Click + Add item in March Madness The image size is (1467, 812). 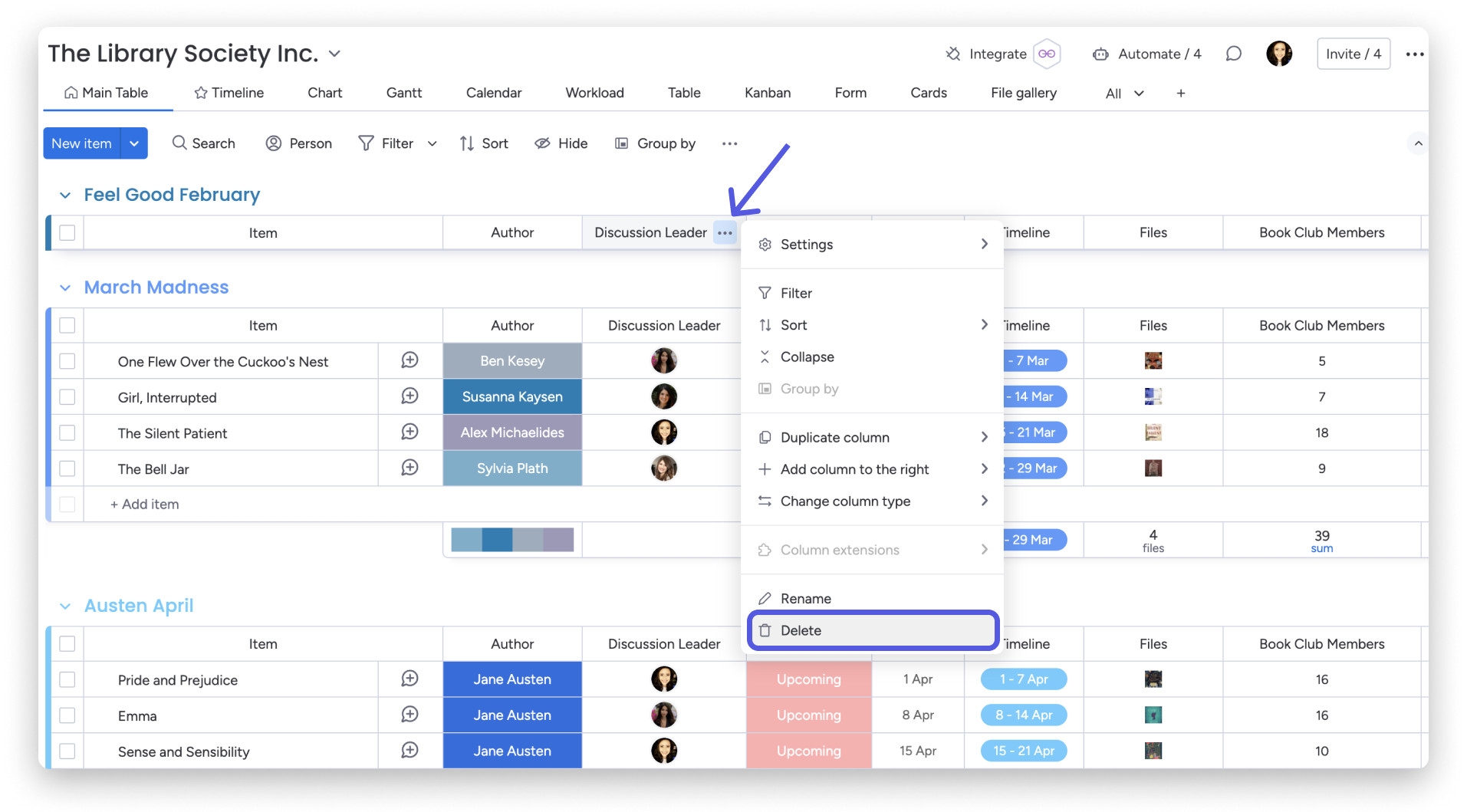tap(144, 504)
